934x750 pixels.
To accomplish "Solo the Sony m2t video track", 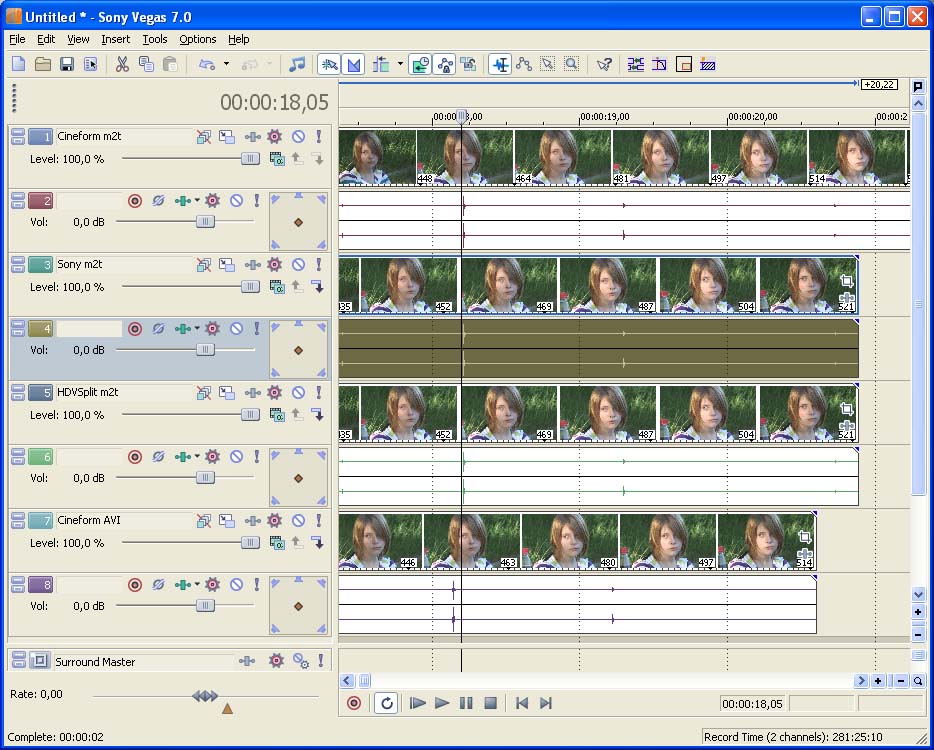I will pos(319,265).
